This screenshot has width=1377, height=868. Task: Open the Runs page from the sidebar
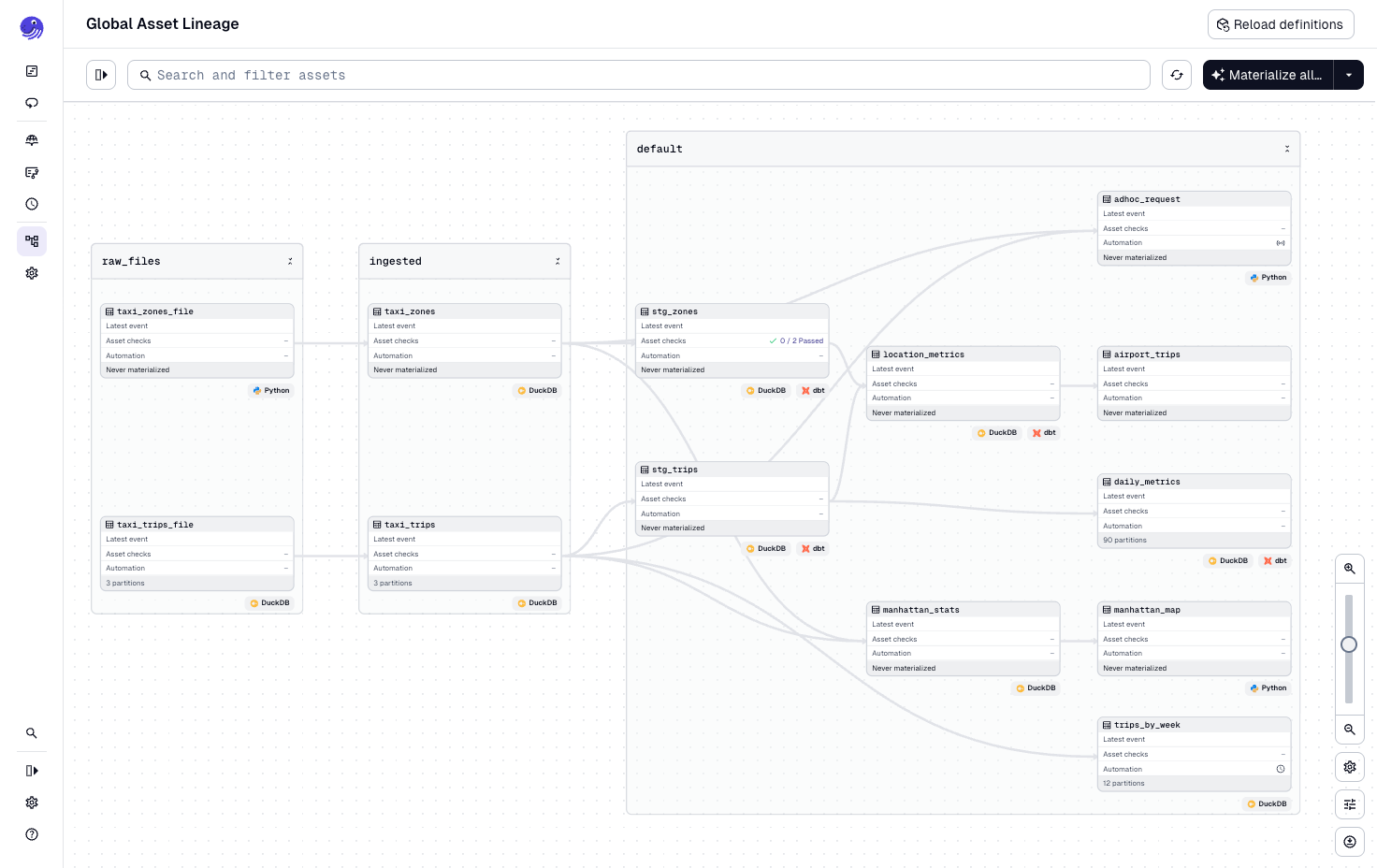(32, 103)
